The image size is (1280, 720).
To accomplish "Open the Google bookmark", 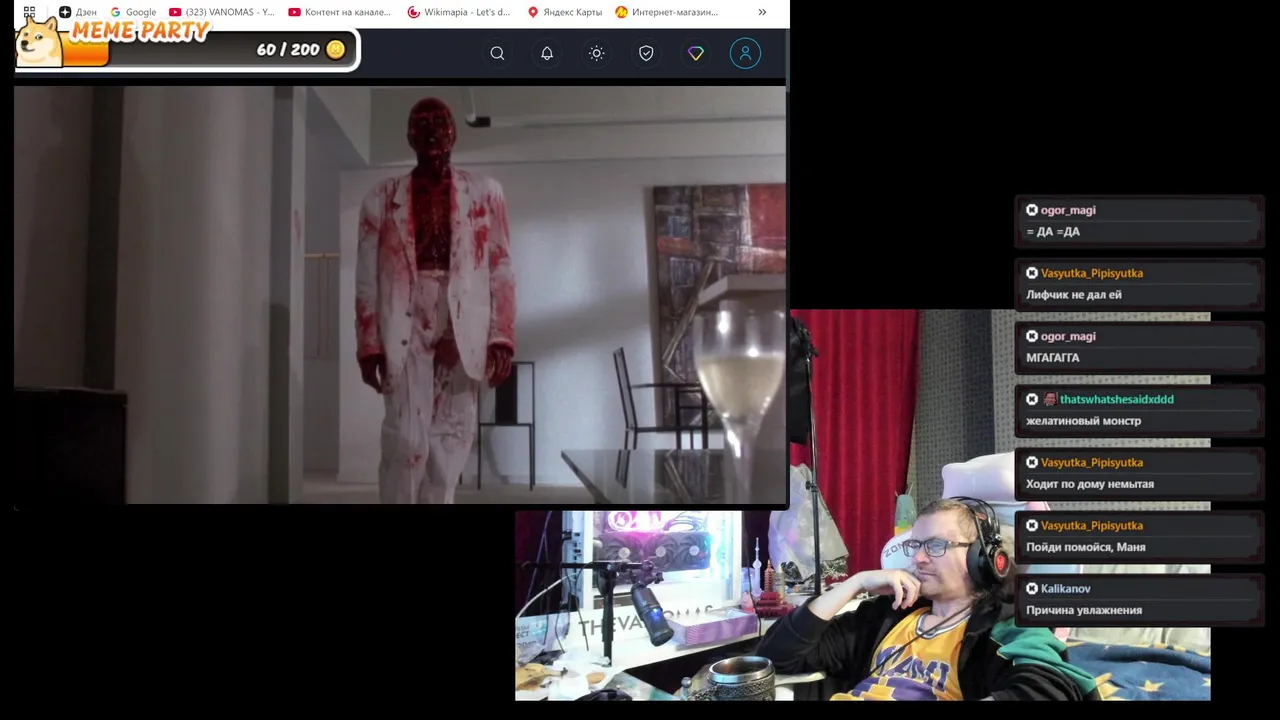I will (x=133, y=12).
